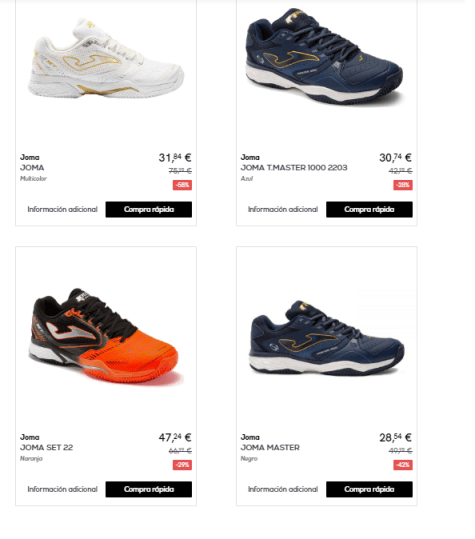Open Información adicional for the Multicolor Joma shoe
Screen dimensions: 475x539
[x=63, y=209]
